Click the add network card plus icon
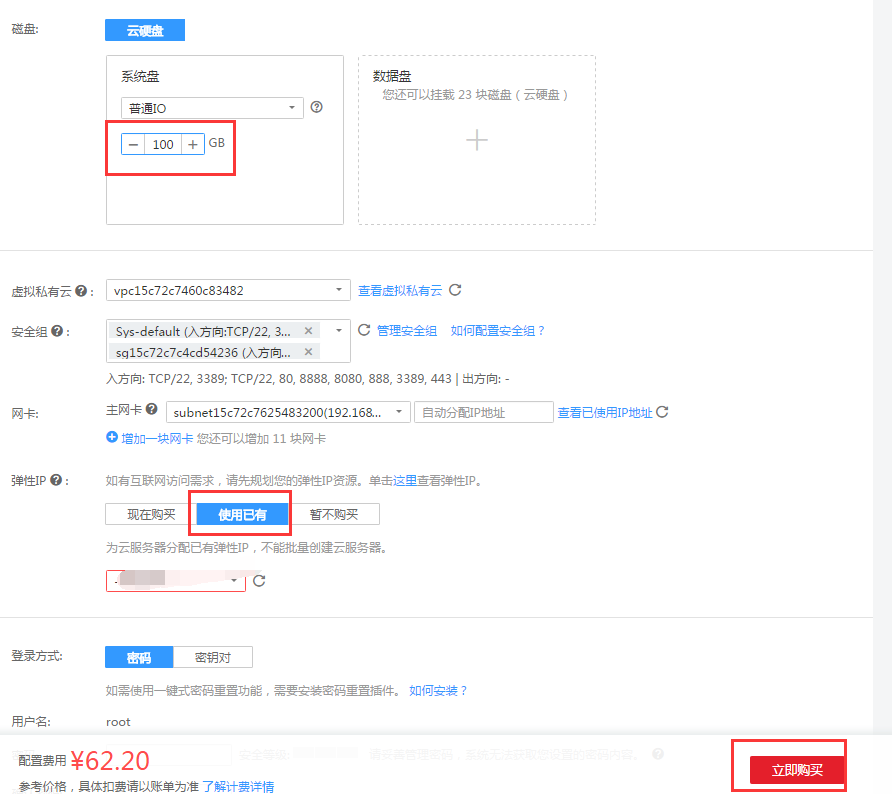 coord(112,438)
